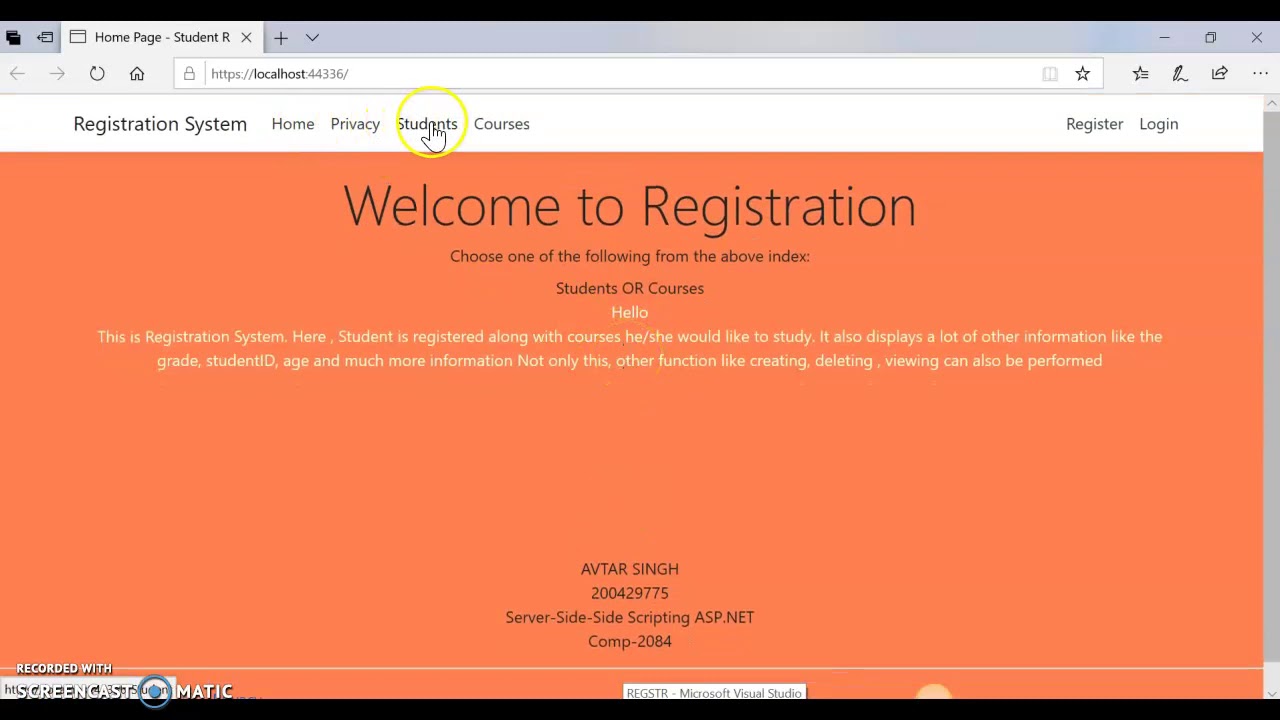Reload the page with refresh icon
Screen dimensions: 1280x720
[97, 74]
